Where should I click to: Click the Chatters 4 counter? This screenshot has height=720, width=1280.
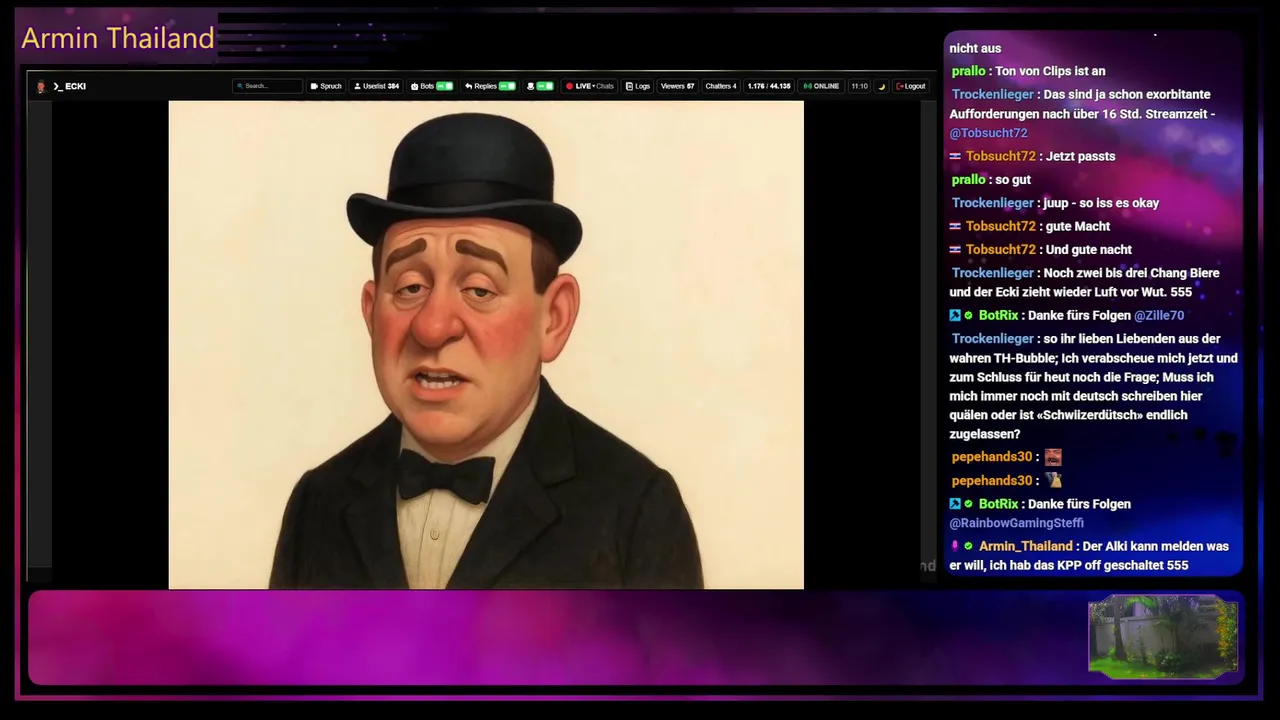(721, 86)
